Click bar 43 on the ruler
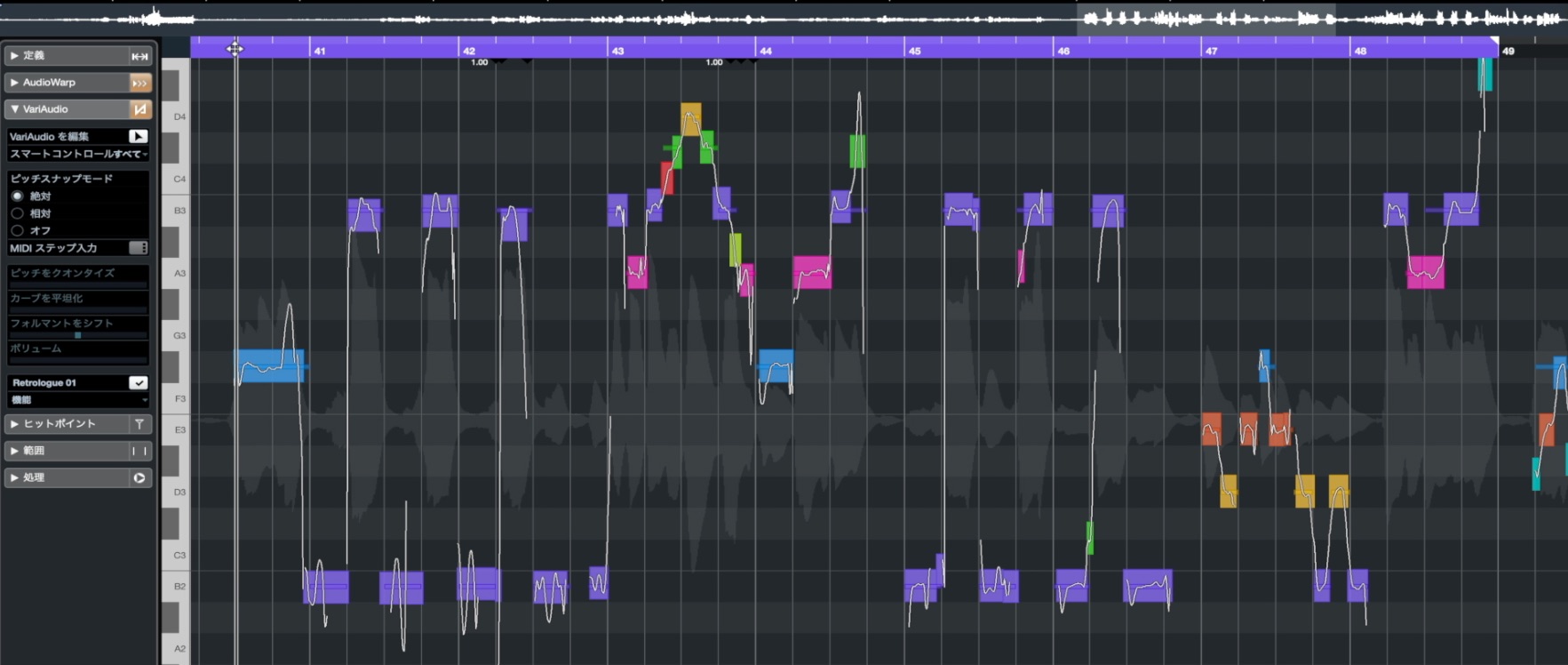 pyautogui.click(x=617, y=52)
